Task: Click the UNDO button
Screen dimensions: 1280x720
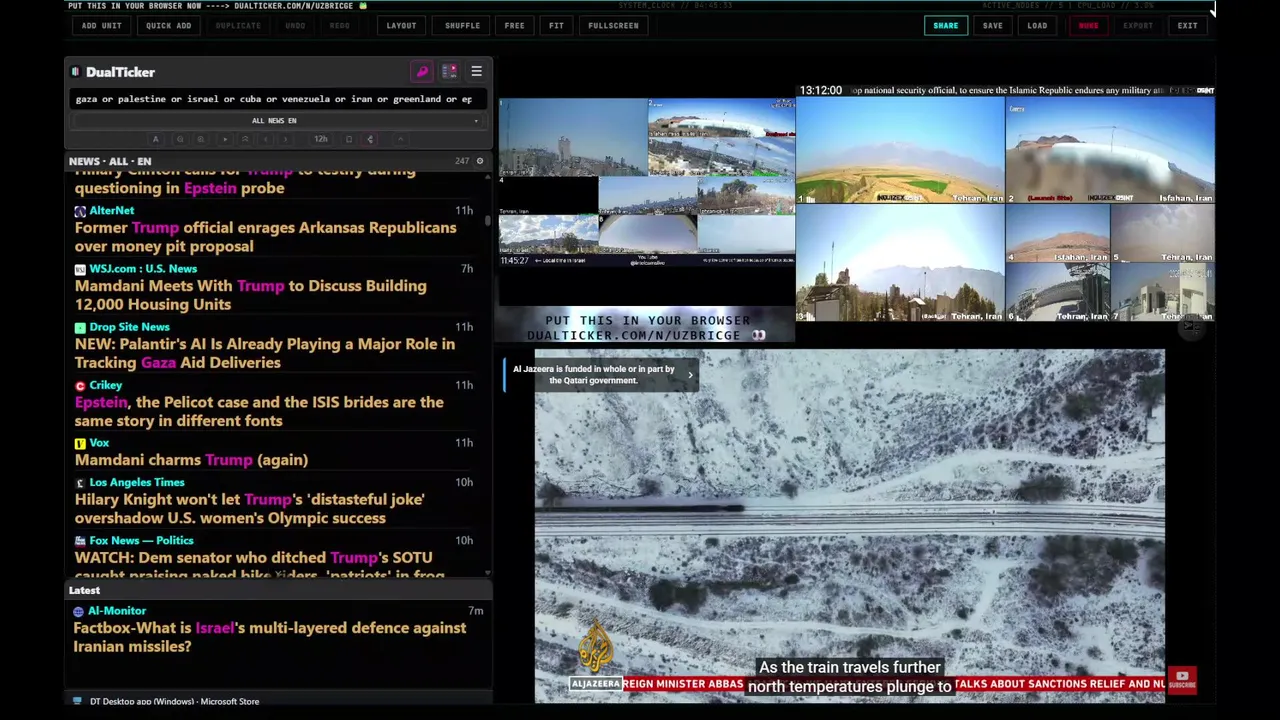Action: (295, 26)
